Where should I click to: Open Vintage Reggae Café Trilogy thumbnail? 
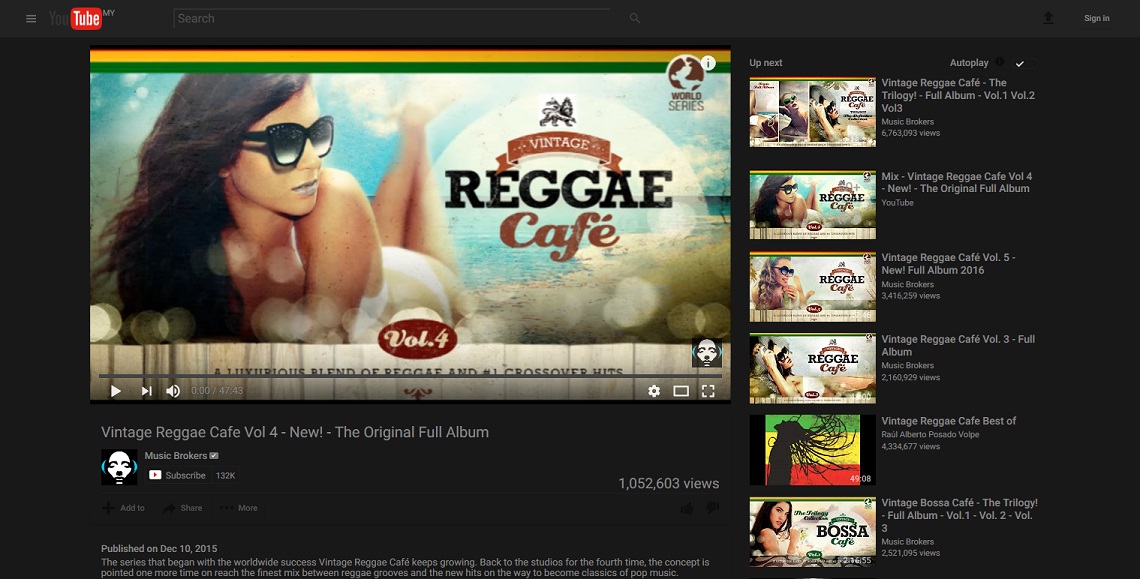(x=812, y=112)
